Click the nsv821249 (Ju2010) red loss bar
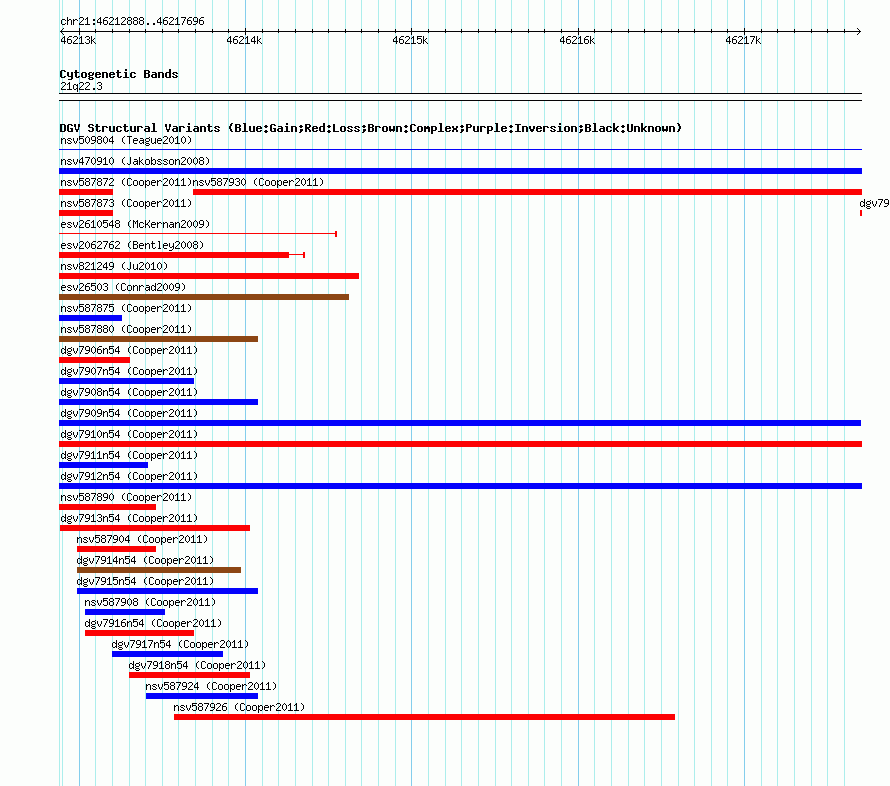Screen dimensions: 890x786 coord(209,276)
